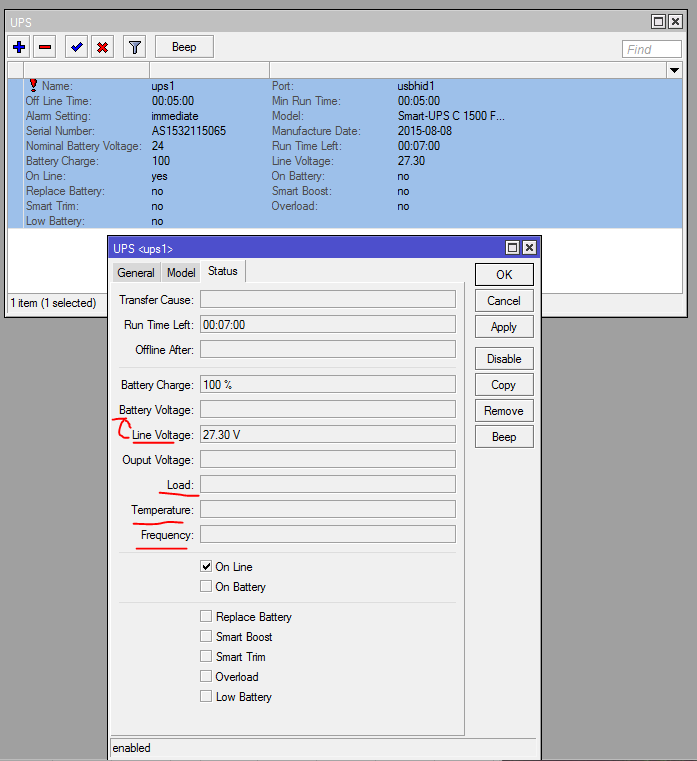Click the red X disable icon
Screen dimensions: 697x761
coord(102,47)
